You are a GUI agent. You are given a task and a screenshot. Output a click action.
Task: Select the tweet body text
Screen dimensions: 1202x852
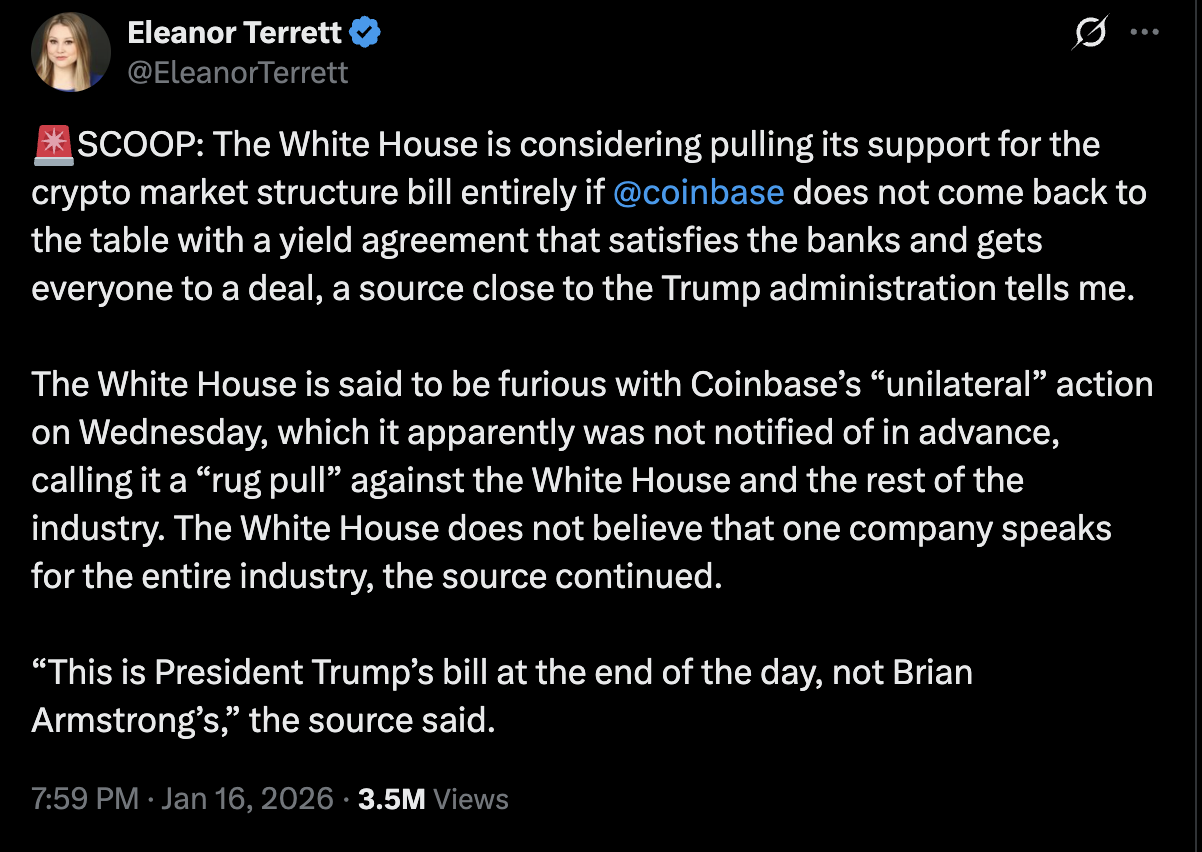click(590, 430)
